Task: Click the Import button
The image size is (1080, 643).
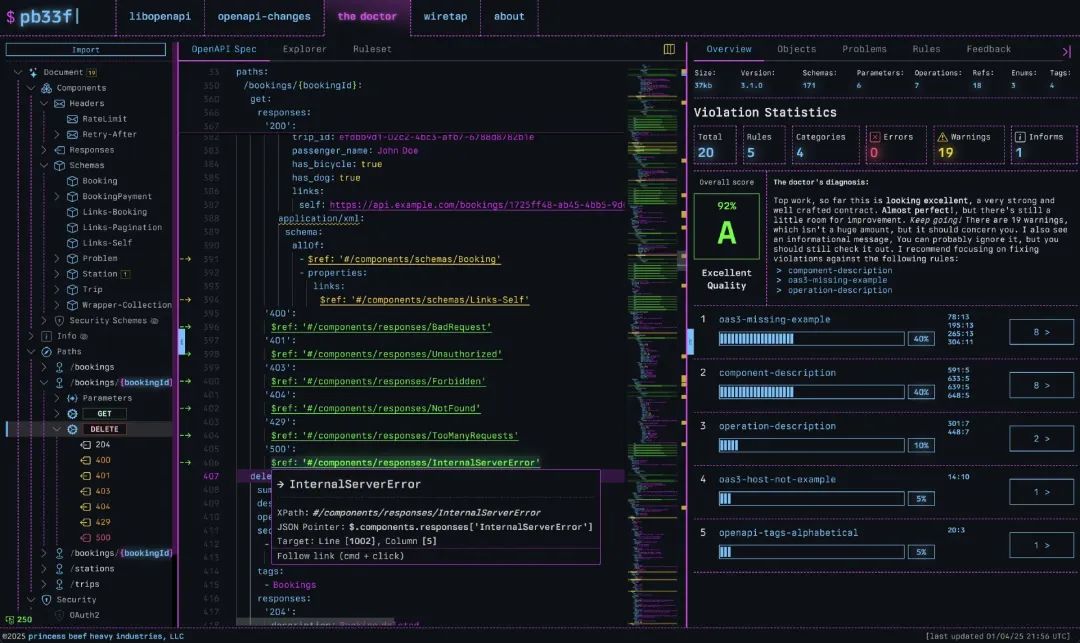Action: pos(86,49)
